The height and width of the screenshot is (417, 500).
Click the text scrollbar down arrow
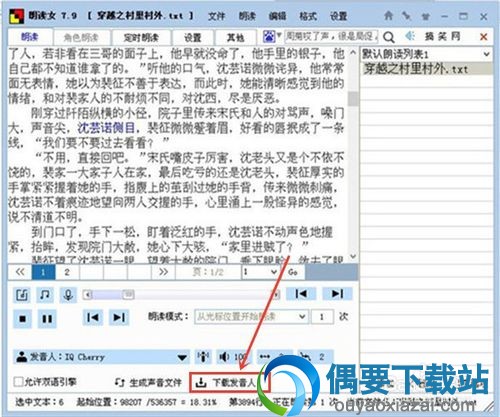click(353, 256)
